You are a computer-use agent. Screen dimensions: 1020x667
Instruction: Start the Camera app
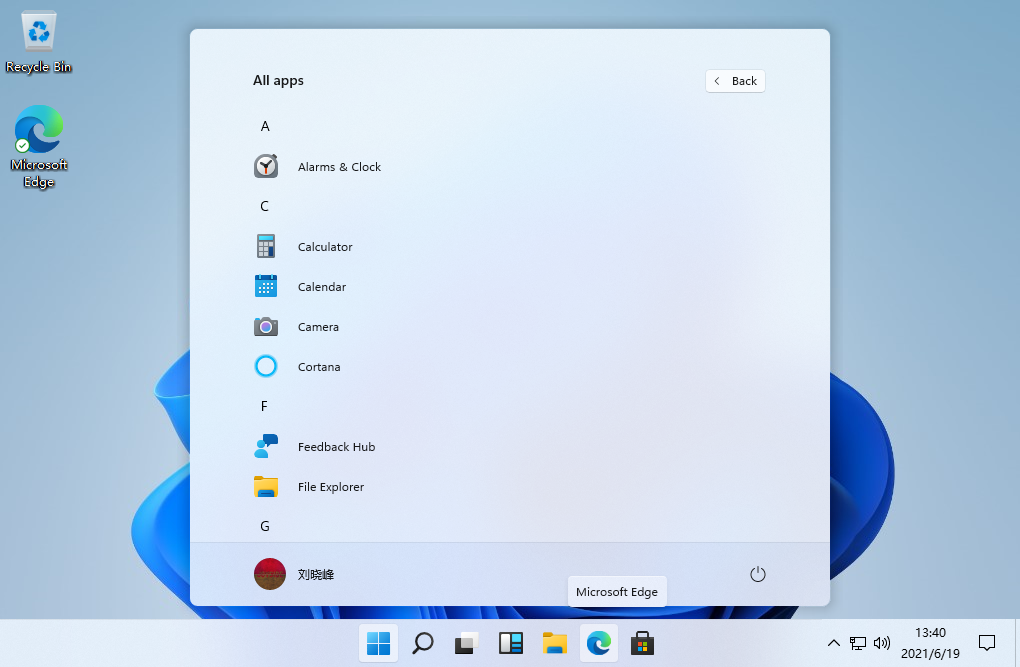tap(317, 327)
